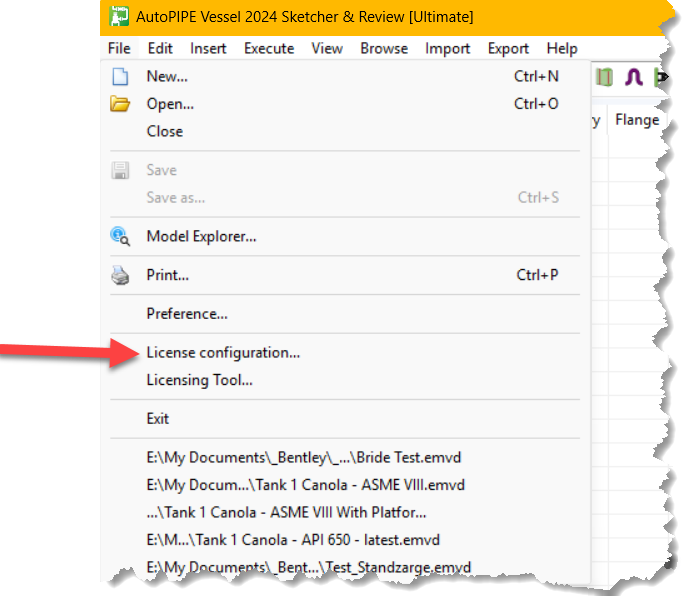Viewport: 683px width, 596px height.
Task: Choose Print... from the File menu
Action: [345, 275]
